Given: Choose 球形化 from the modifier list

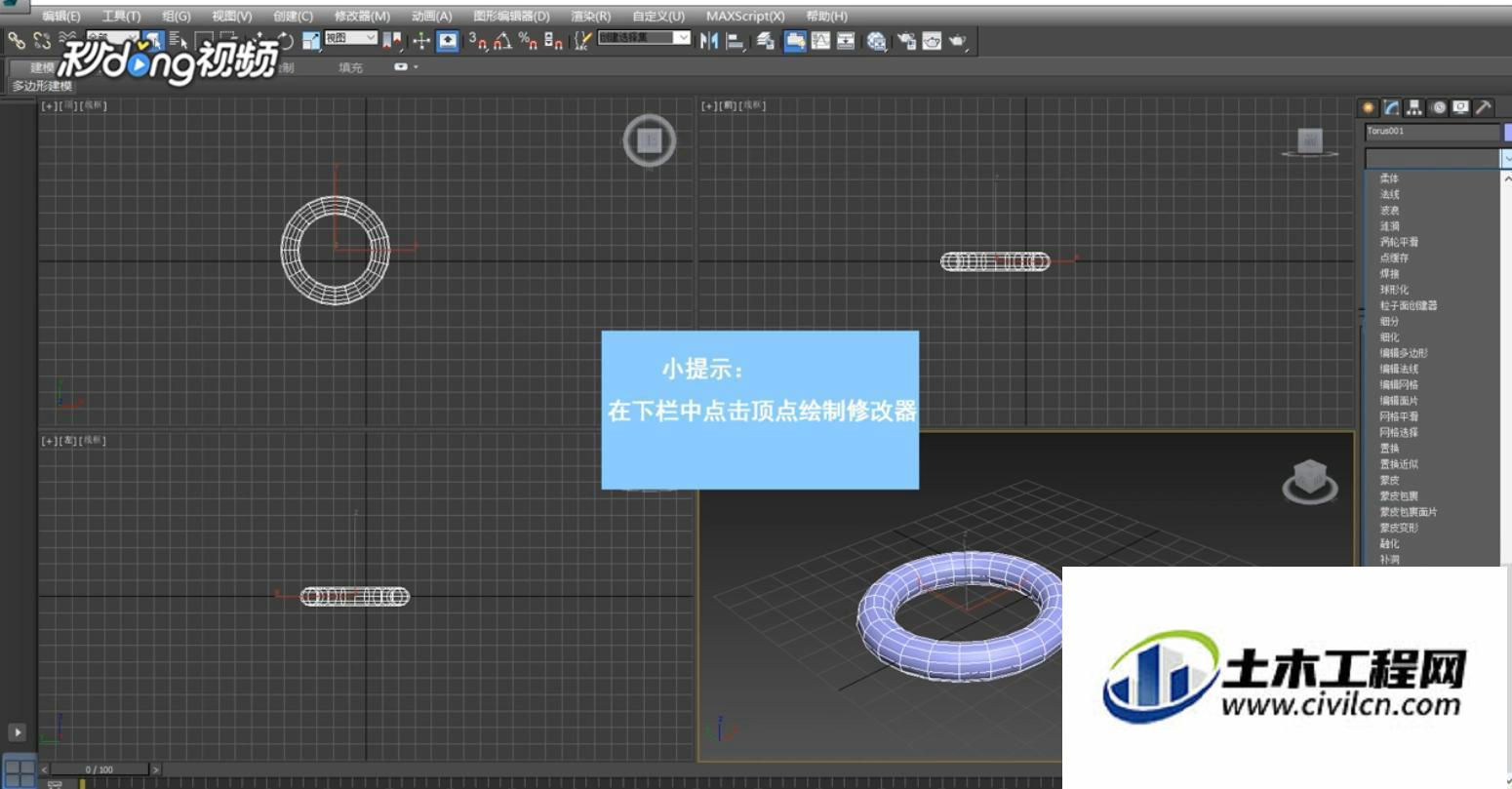Looking at the screenshot, I should pos(1394,290).
